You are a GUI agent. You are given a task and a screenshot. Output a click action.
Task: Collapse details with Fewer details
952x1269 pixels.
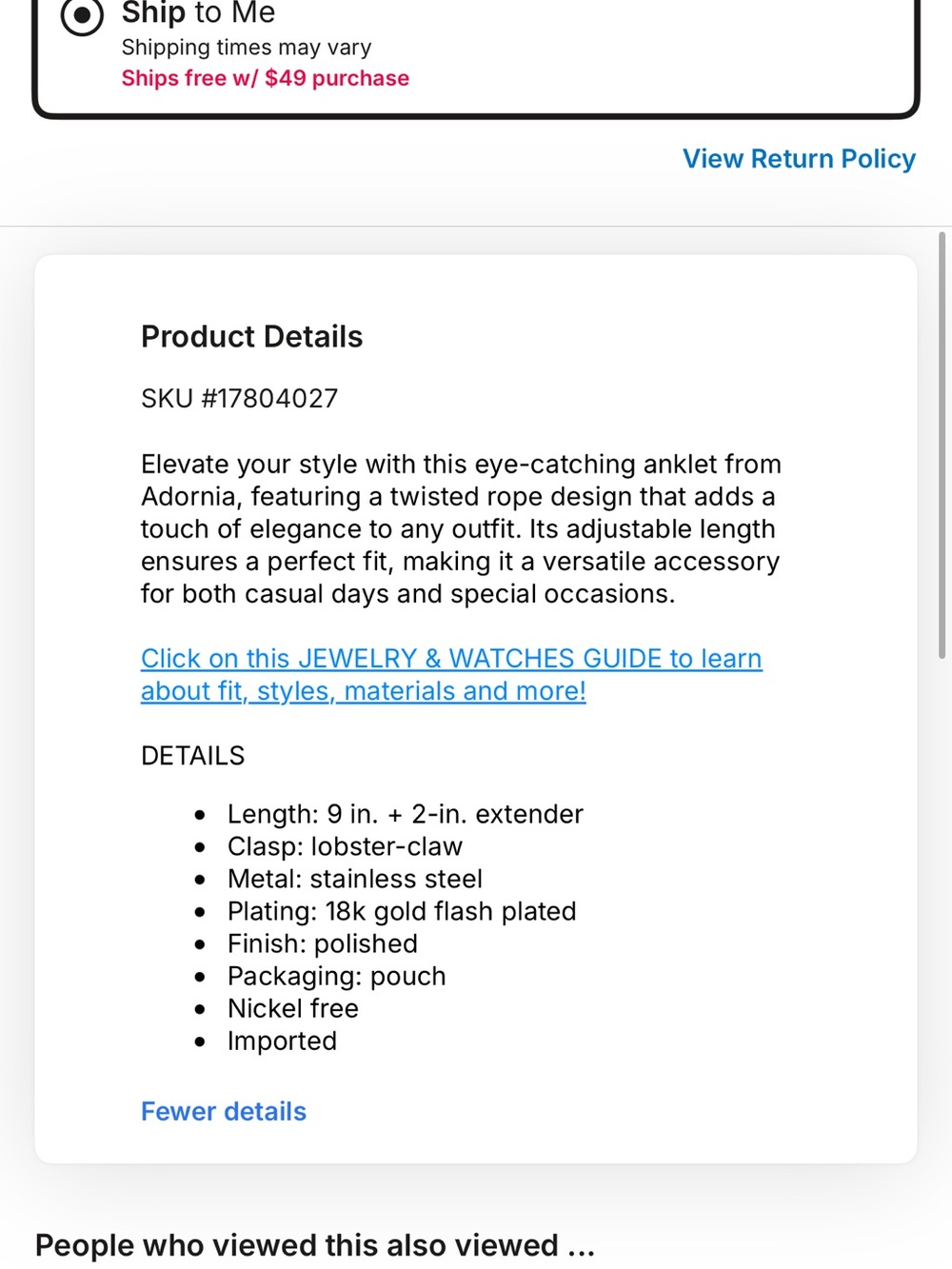click(224, 1111)
